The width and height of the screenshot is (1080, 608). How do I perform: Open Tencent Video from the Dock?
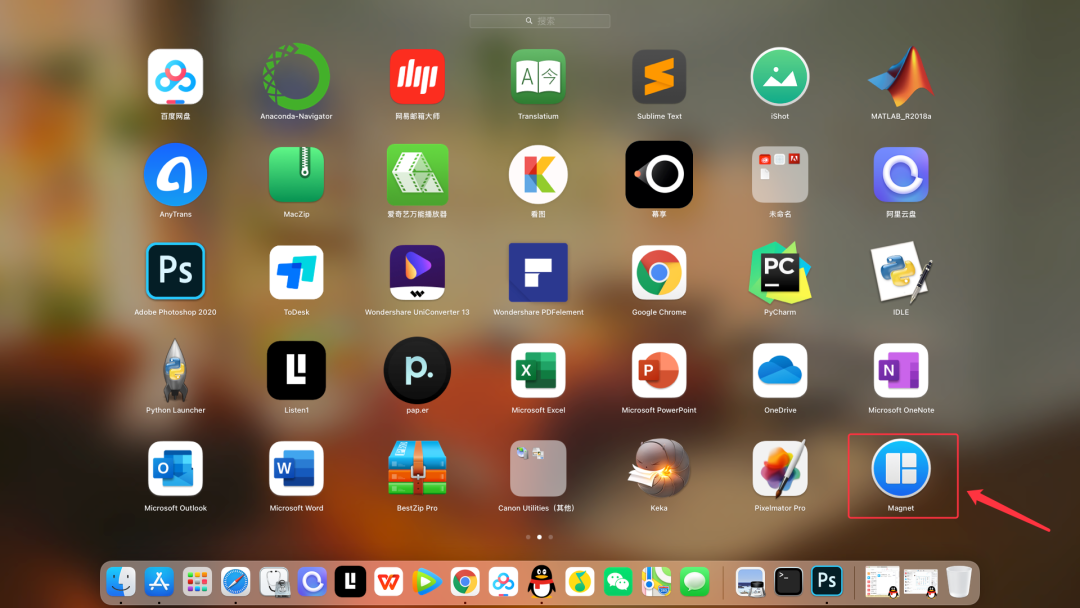click(427, 582)
